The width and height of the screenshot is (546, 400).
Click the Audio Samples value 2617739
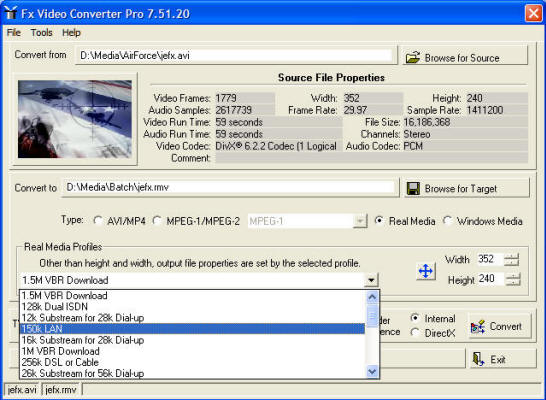(x=244, y=110)
